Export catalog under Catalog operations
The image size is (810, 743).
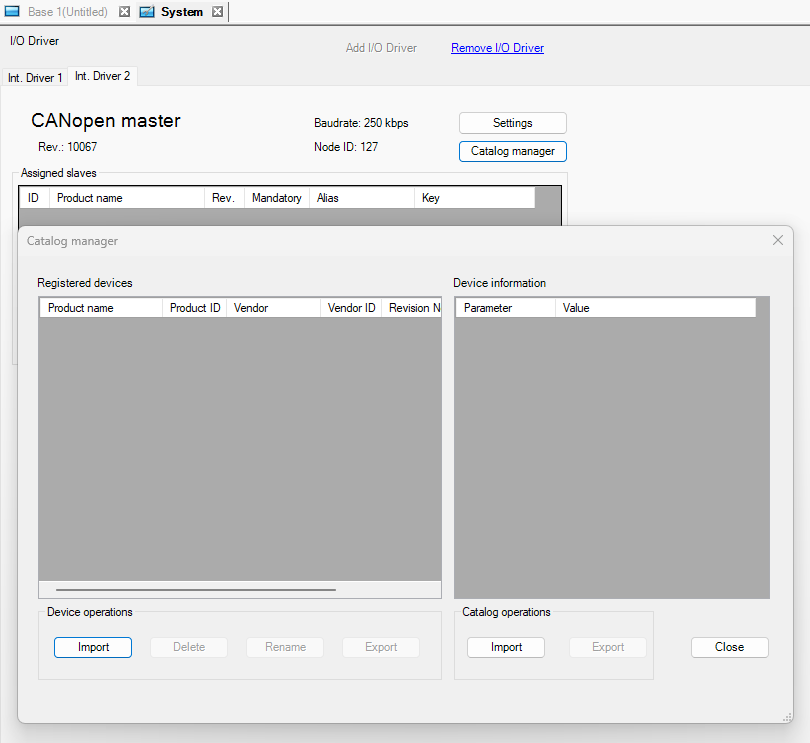tap(608, 647)
